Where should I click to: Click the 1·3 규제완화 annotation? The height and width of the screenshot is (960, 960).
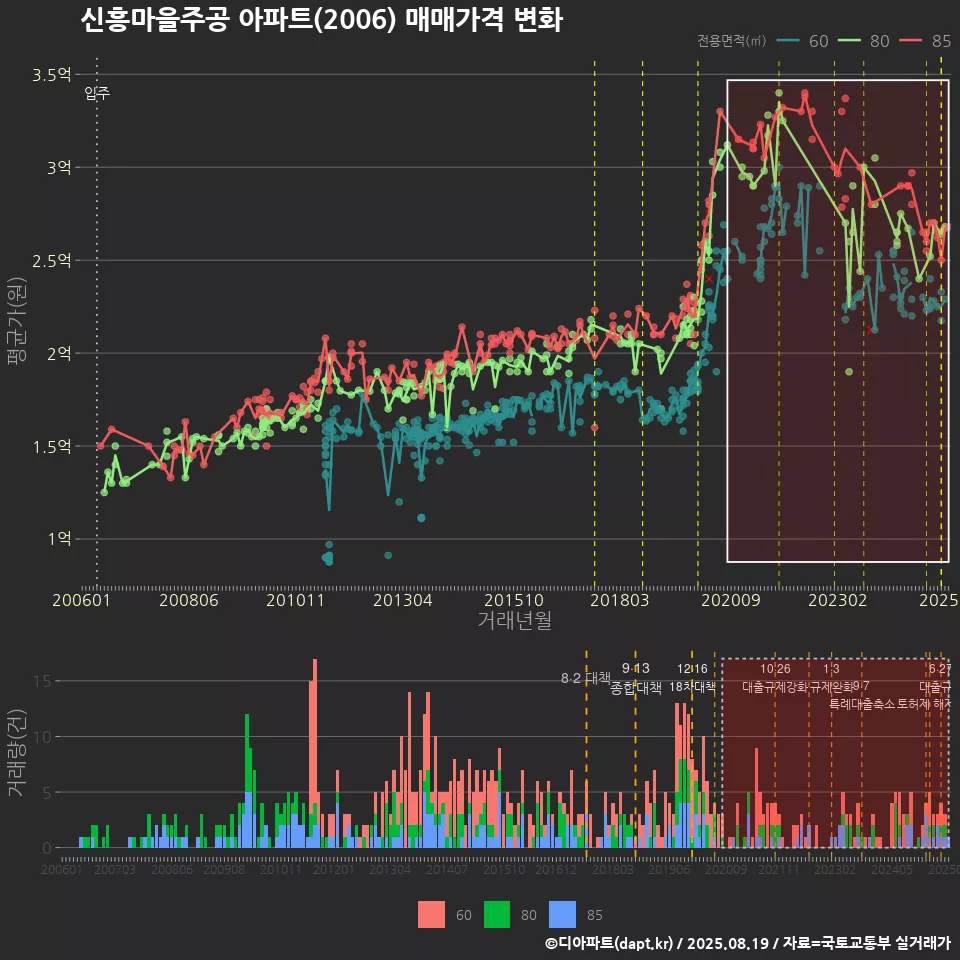831,678
